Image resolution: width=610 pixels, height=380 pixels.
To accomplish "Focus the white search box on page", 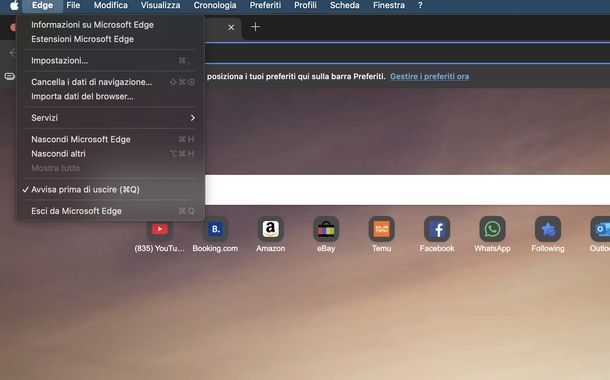I will 407,189.
